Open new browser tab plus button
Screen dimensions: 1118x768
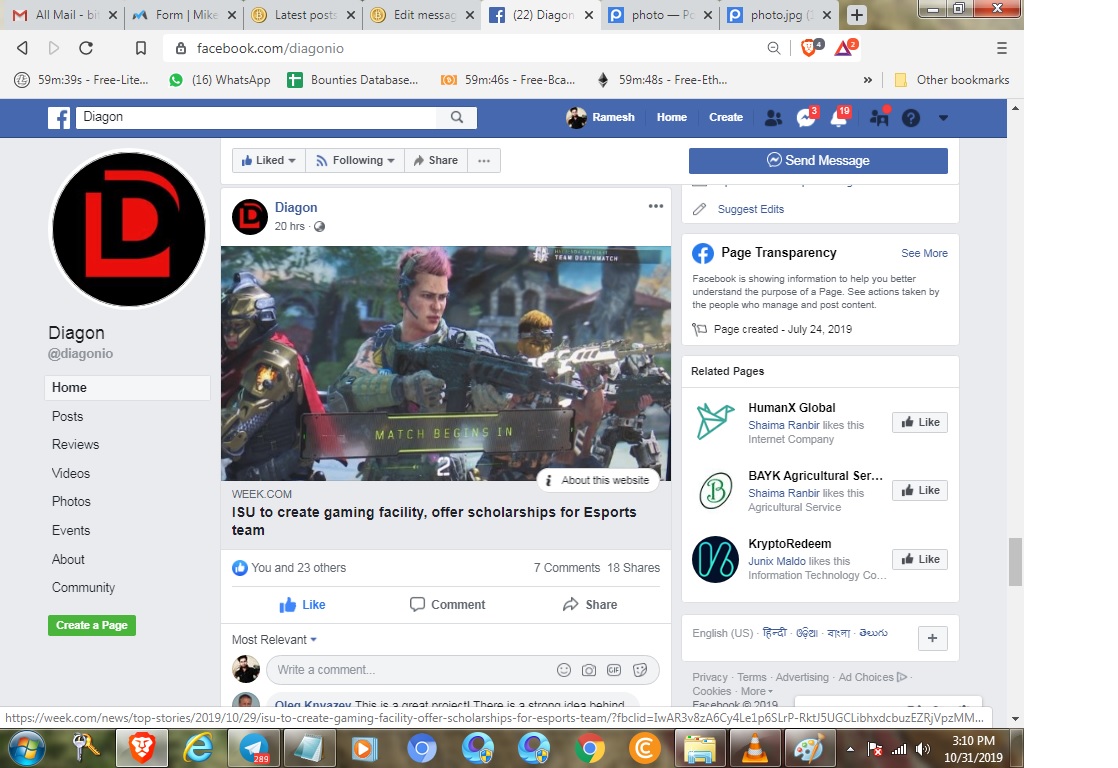pos(857,15)
